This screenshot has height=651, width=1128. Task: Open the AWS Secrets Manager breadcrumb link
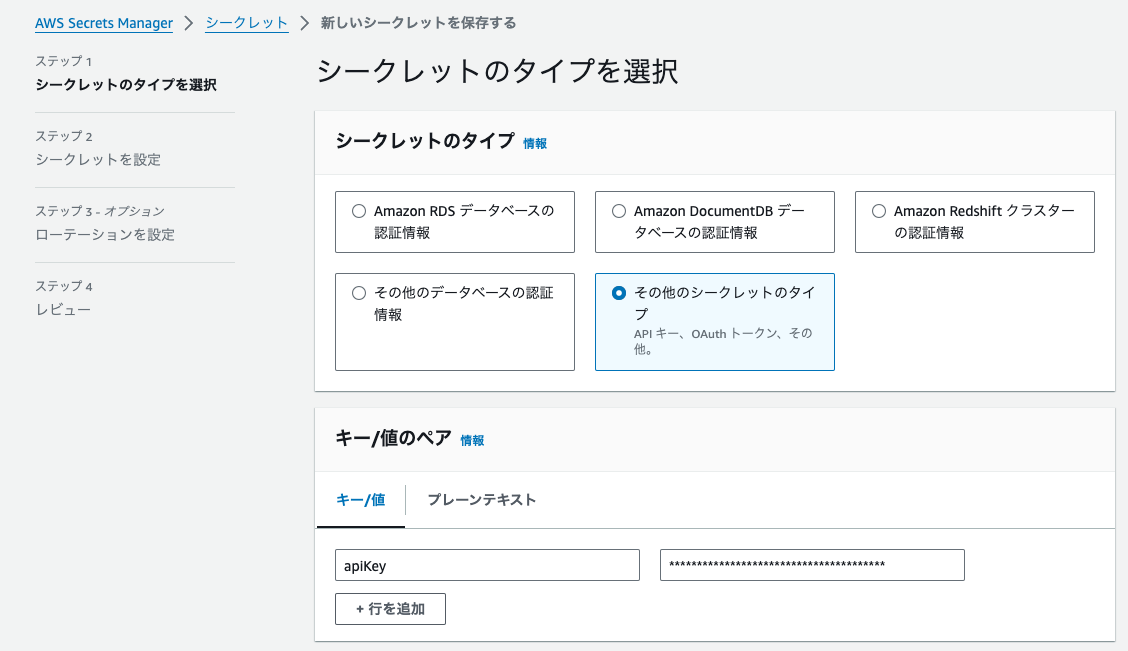coord(104,23)
